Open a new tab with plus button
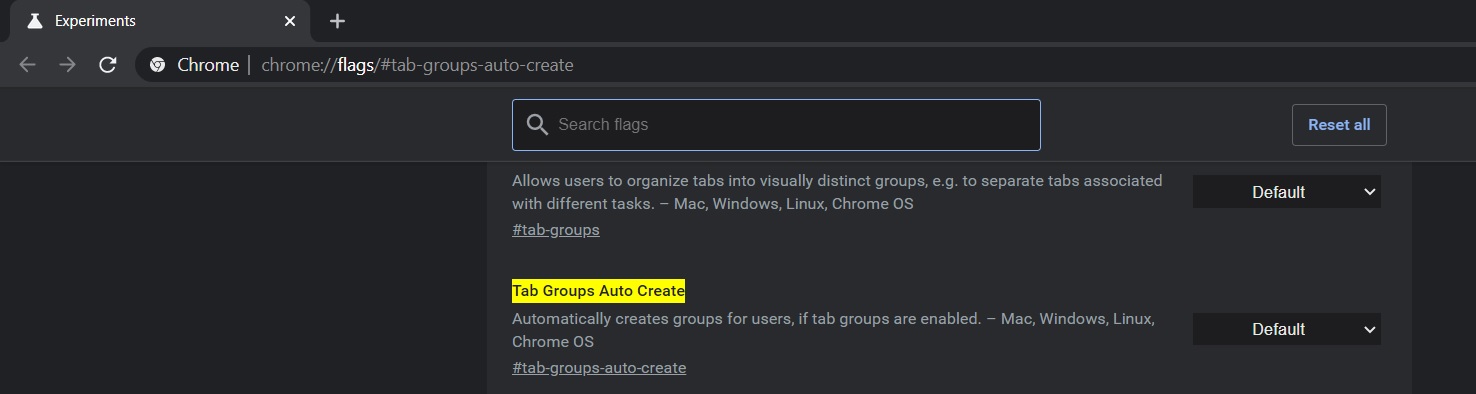 coord(337,21)
